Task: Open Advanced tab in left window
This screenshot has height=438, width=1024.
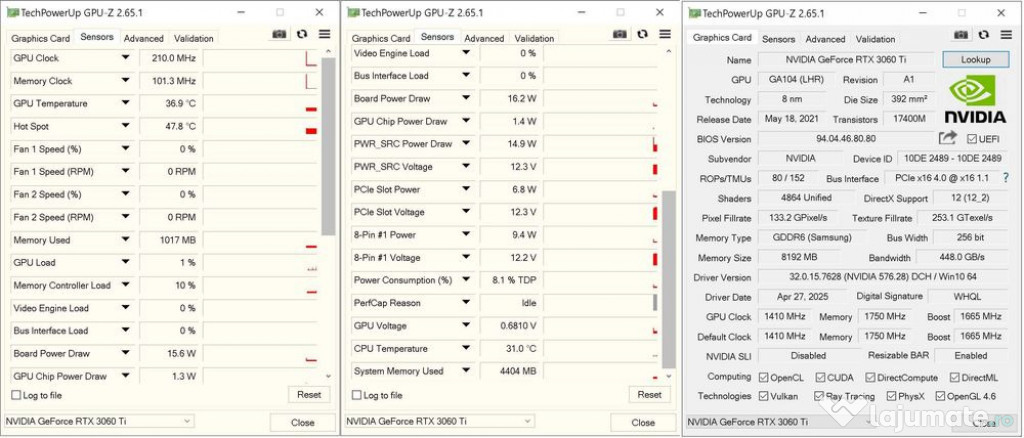Action: pyautogui.click(x=144, y=38)
